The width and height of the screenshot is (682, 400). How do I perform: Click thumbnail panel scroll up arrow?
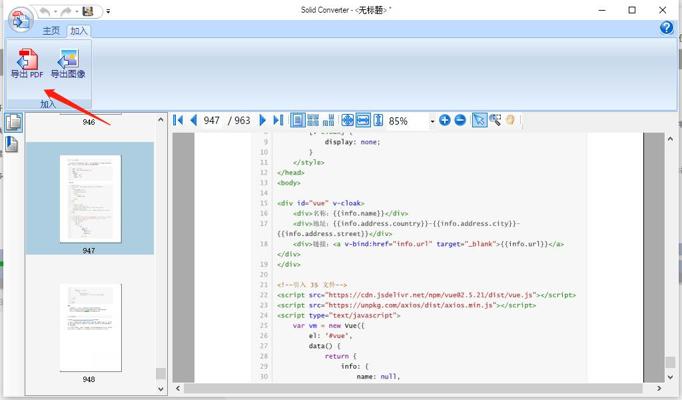pyautogui.click(x=161, y=119)
